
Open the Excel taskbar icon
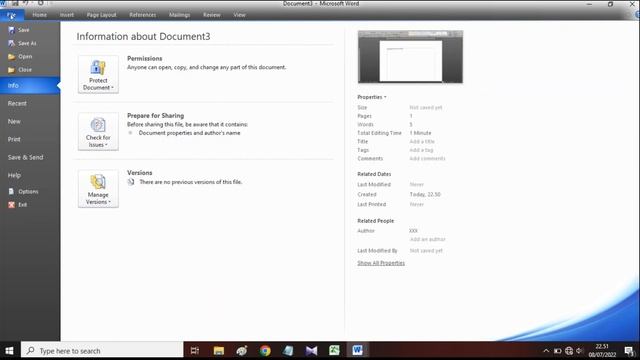pyautogui.click(x=334, y=351)
